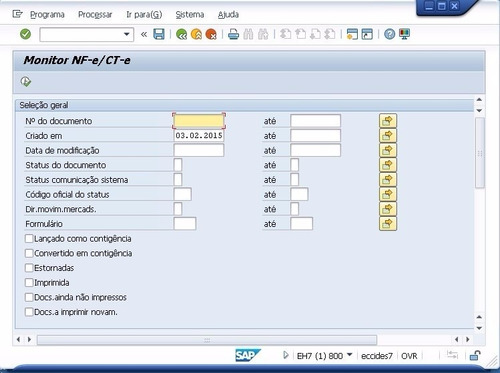Click the Data de modificação from field
Viewport: 500px width, 373px height.
pos(199,150)
